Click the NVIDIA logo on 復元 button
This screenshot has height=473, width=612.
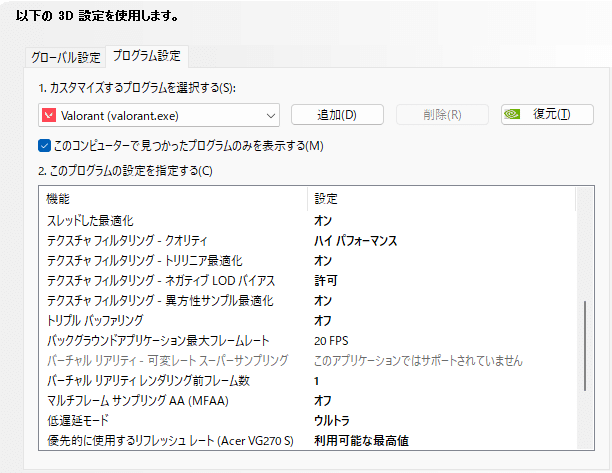click(x=512, y=114)
